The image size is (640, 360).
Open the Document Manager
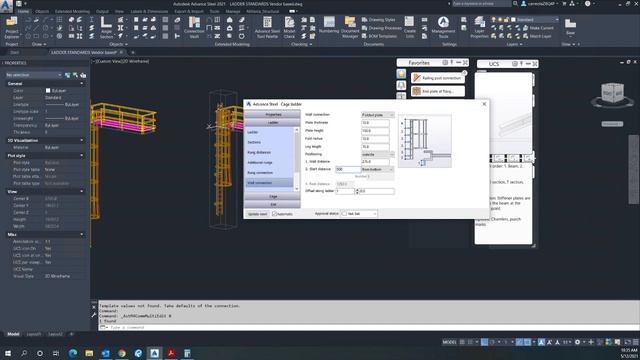pos(350,28)
